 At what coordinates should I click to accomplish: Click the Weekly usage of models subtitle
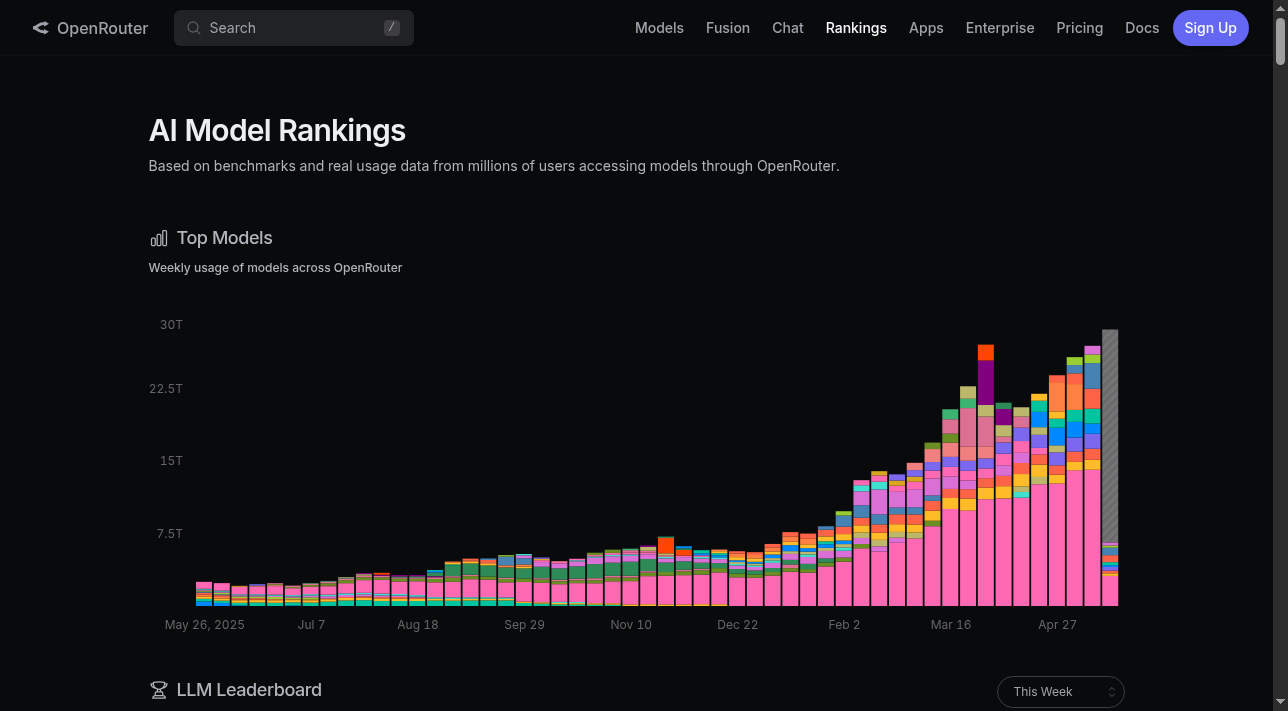(275, 268)
